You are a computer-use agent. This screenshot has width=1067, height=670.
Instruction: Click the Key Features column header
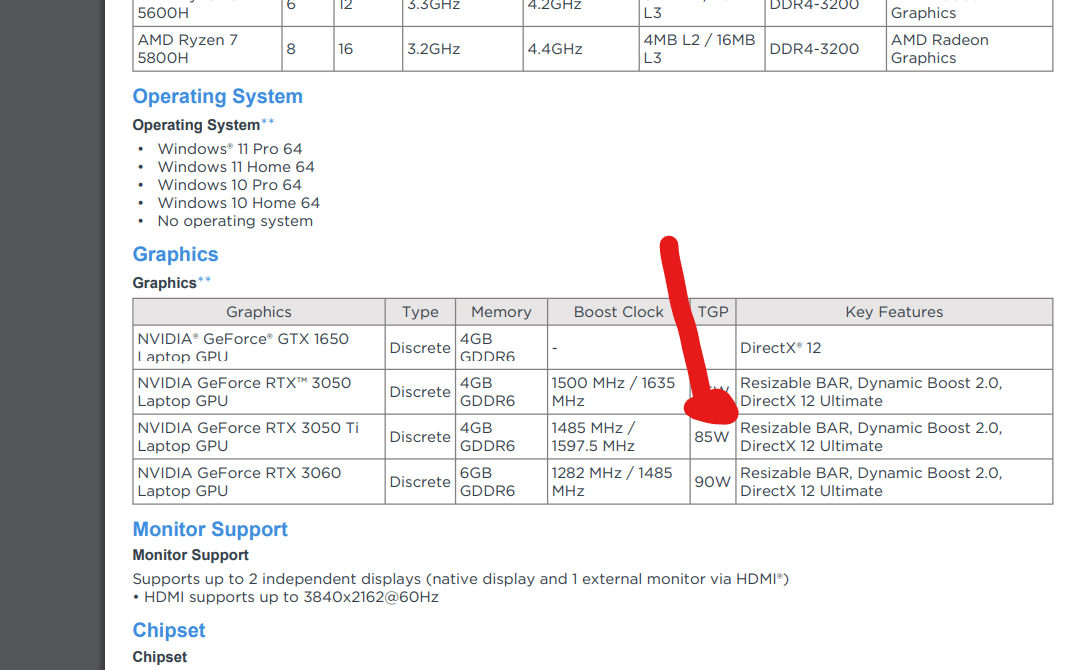(893, 311)
